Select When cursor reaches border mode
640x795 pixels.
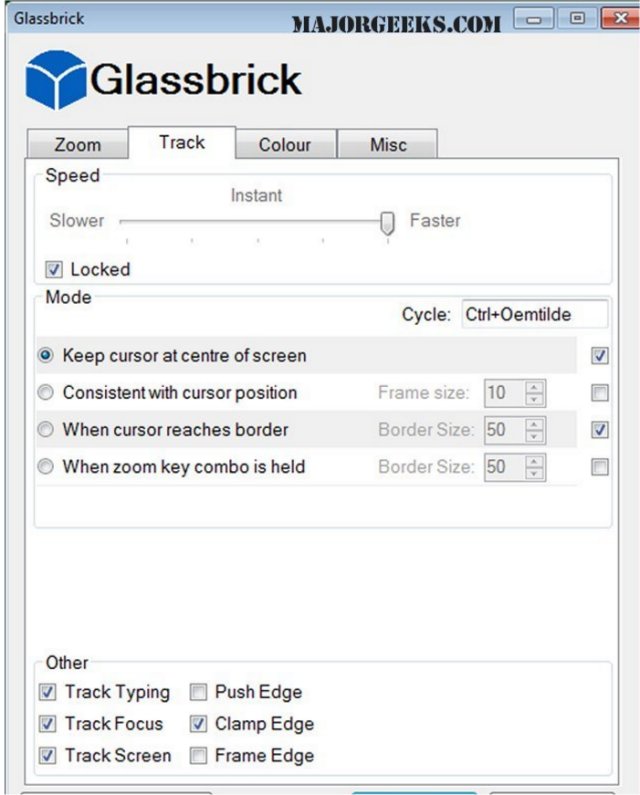pyautogui.click(x=46, y=430)
